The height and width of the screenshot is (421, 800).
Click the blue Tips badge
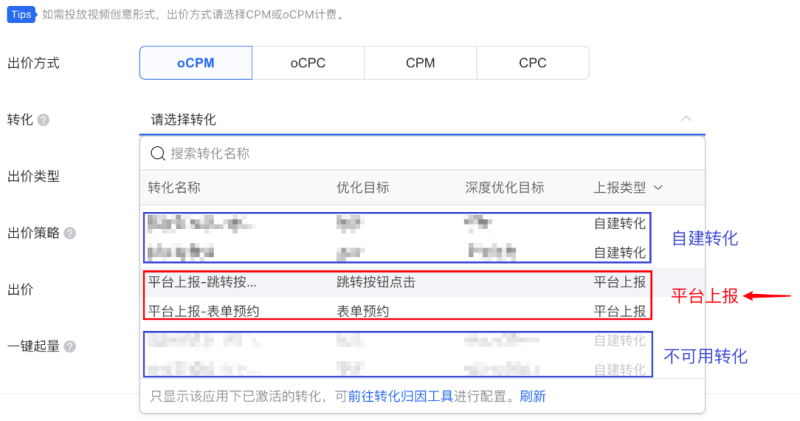[x=21, y=14]
